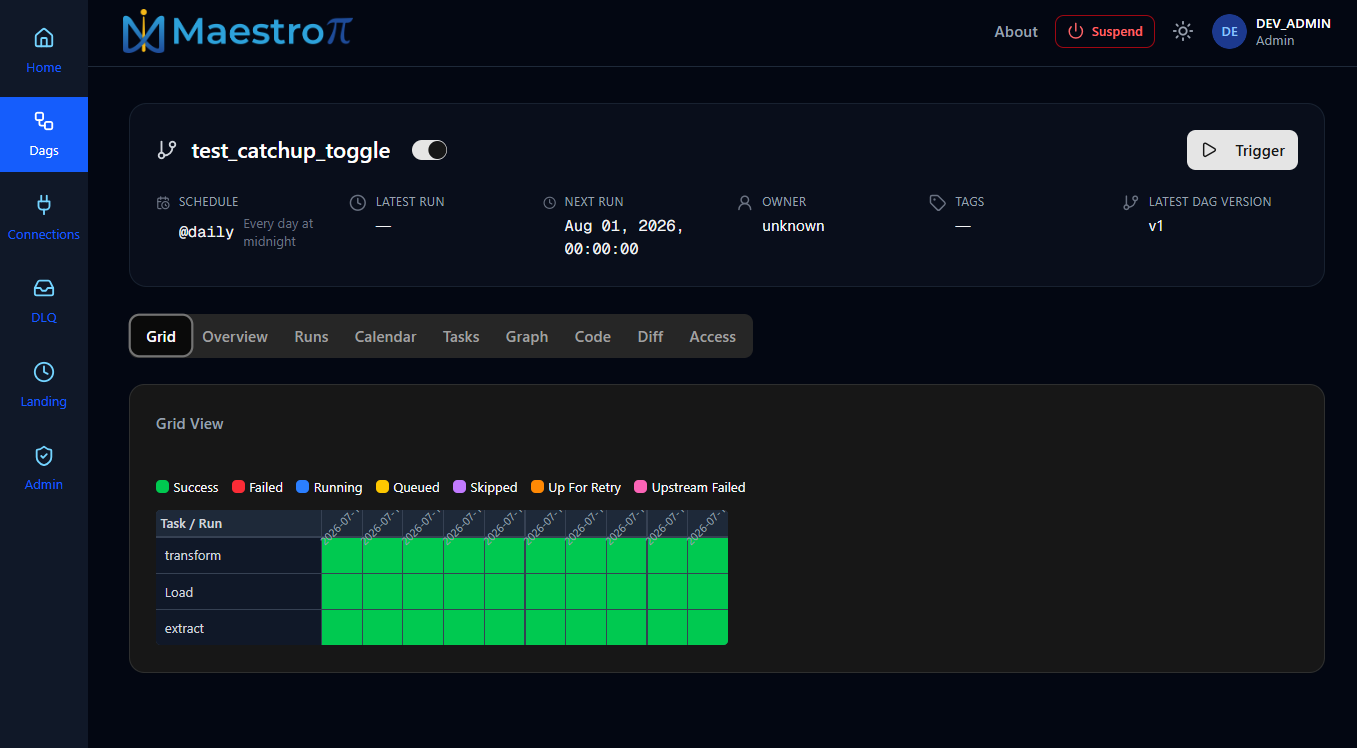Open the Calendar tab
Image resolution: width=1357 pixels, height=748 pixels.
[385, 337]
